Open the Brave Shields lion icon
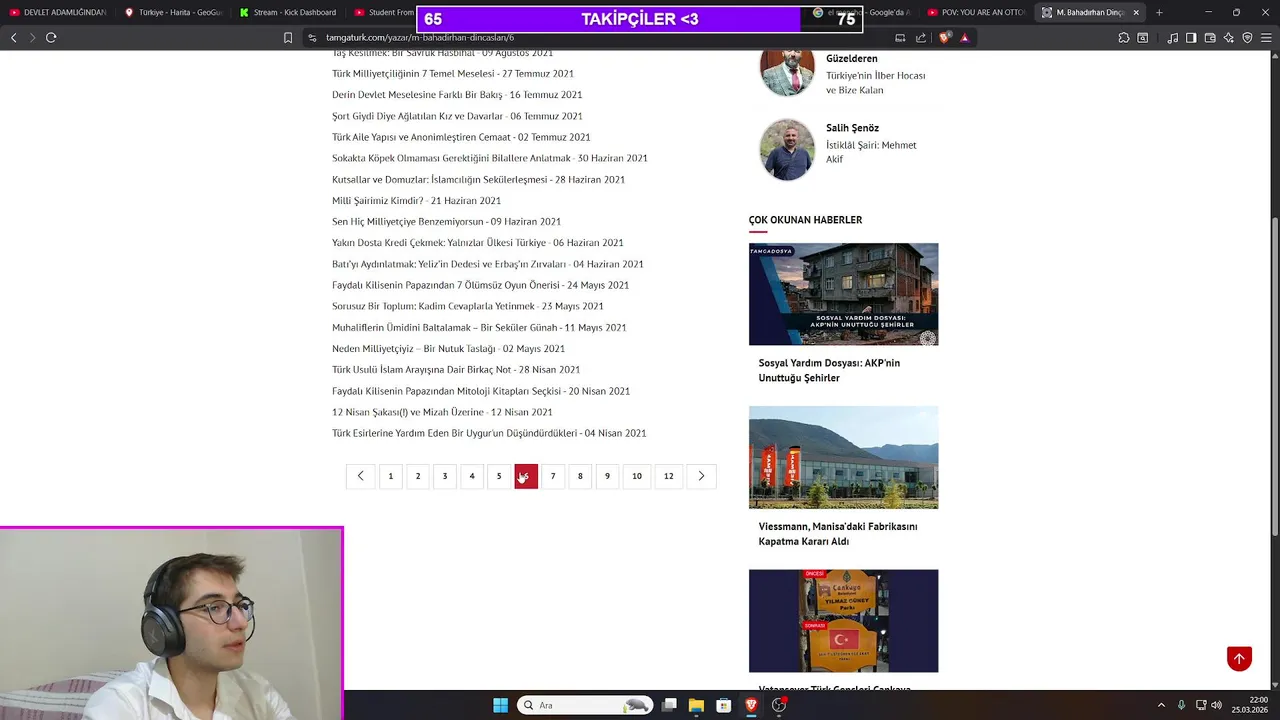This screenshot has width=1280, height=720. [x=945, y=37]
